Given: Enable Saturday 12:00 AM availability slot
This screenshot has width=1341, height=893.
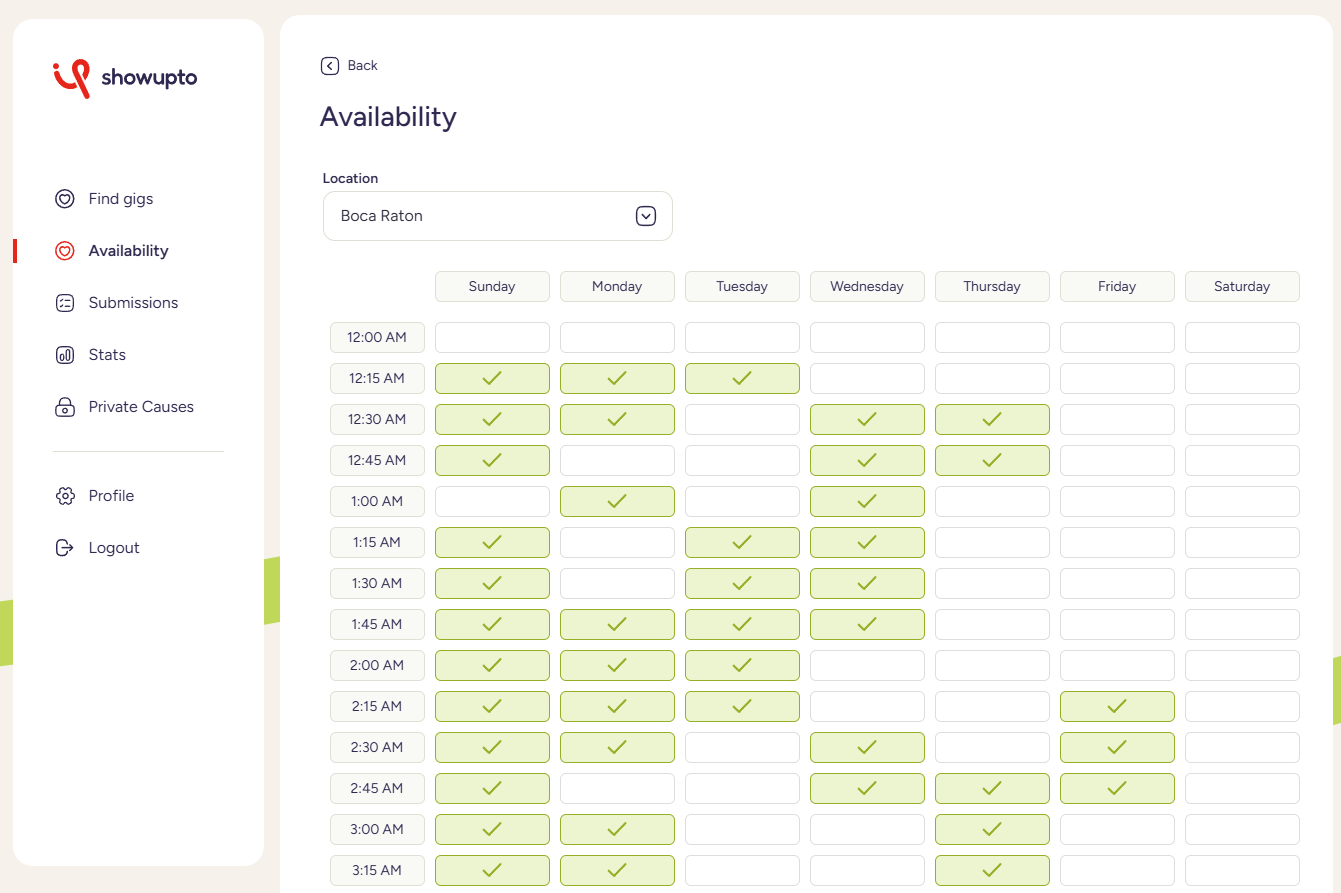Looking at the screenshot, I should point(1242,337).
